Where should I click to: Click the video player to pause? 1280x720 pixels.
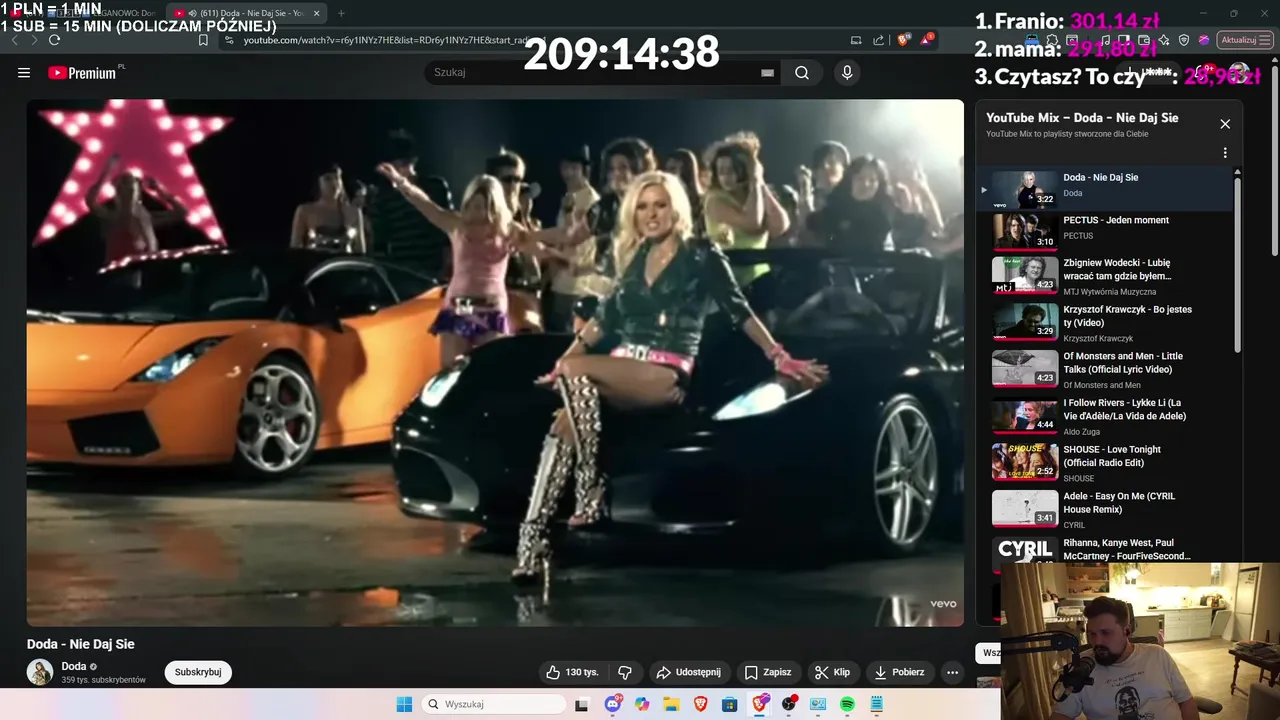click(495, 362)
